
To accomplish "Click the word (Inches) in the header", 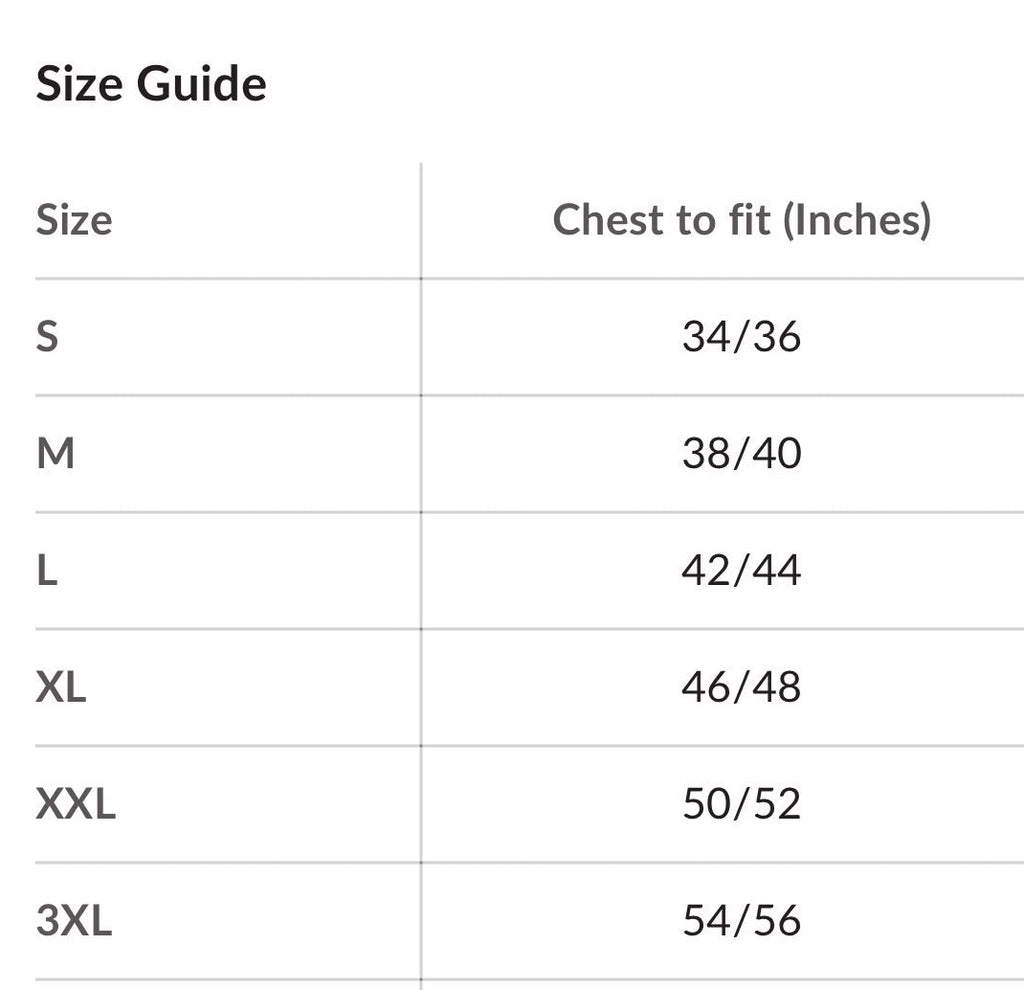I will (x=857, y=220).
